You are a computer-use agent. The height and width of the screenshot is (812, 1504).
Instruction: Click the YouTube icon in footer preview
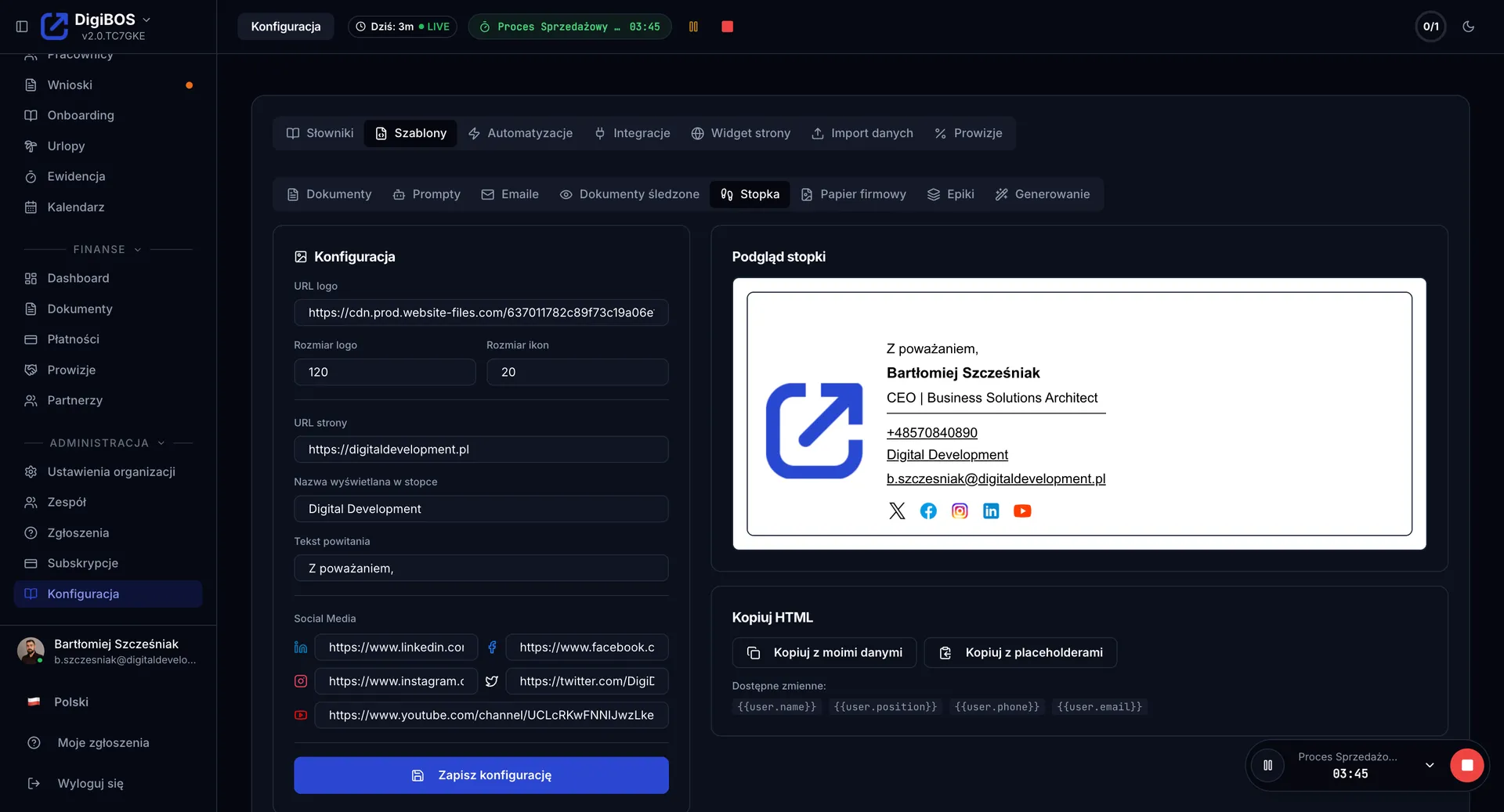coord(1022,511)
